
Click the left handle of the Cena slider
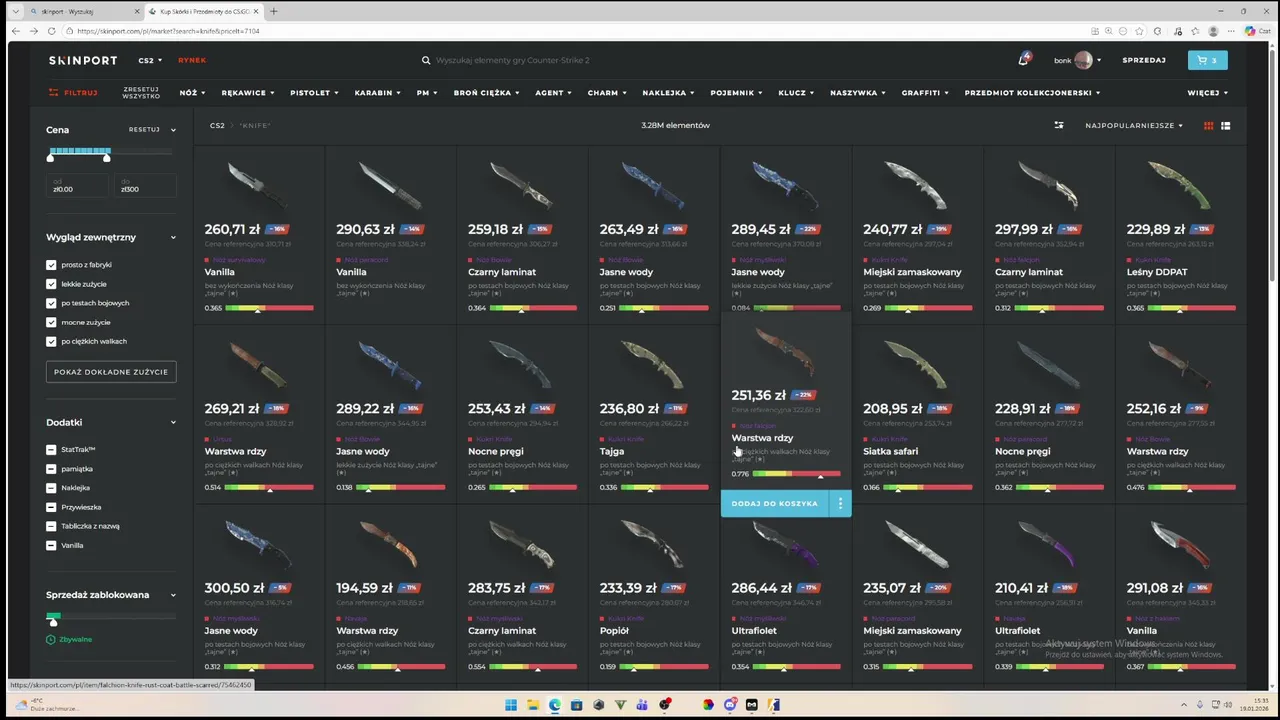50,158
